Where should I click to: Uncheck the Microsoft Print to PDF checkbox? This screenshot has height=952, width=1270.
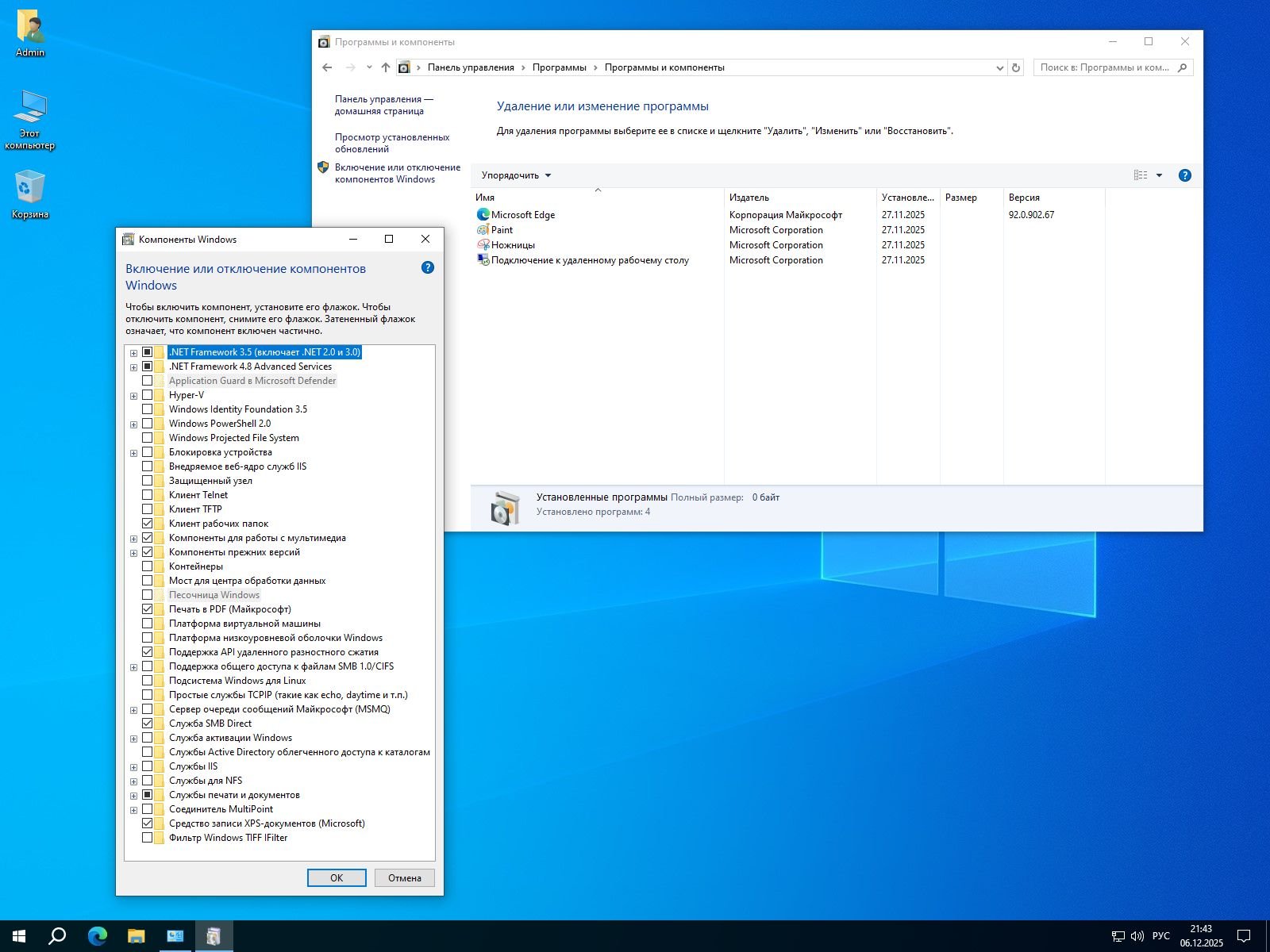pyautogui.click(x=148, y=609)
